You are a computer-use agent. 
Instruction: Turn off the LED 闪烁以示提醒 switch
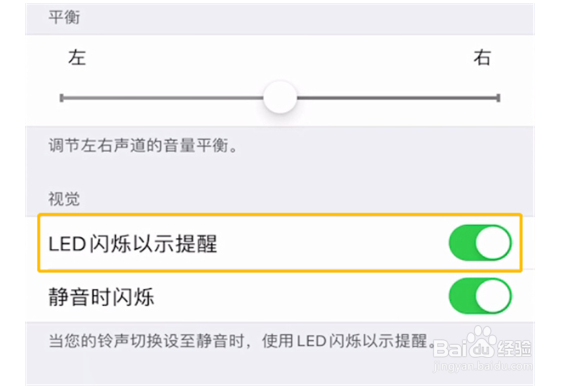click(480, 243)
